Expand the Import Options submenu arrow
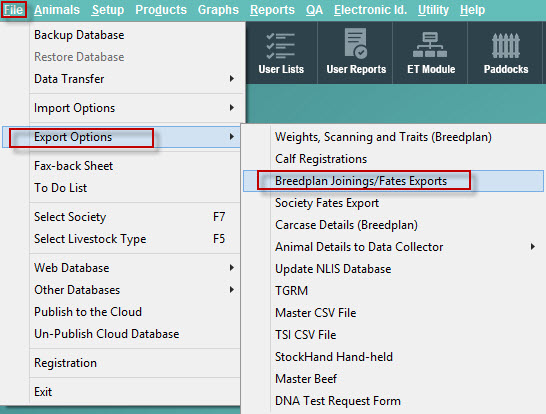This screenshot has width=546, height=414. point(232,108)
